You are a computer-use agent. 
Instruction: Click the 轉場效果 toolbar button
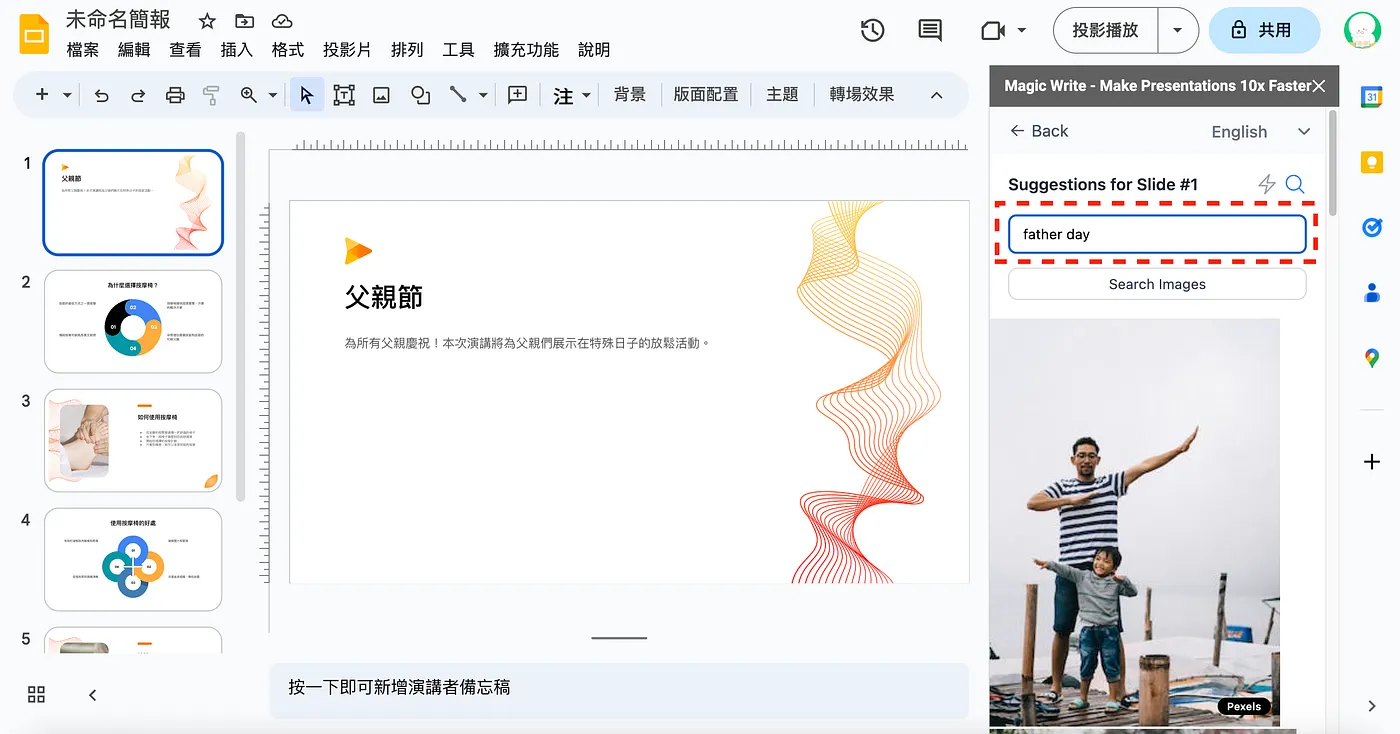point(861,95)
